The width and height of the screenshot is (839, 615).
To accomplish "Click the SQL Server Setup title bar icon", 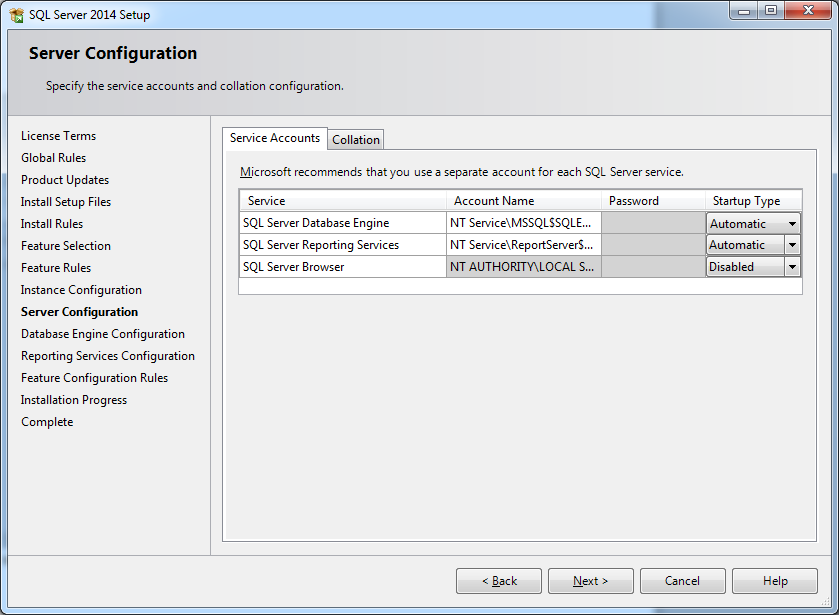I will coord(17,15).
